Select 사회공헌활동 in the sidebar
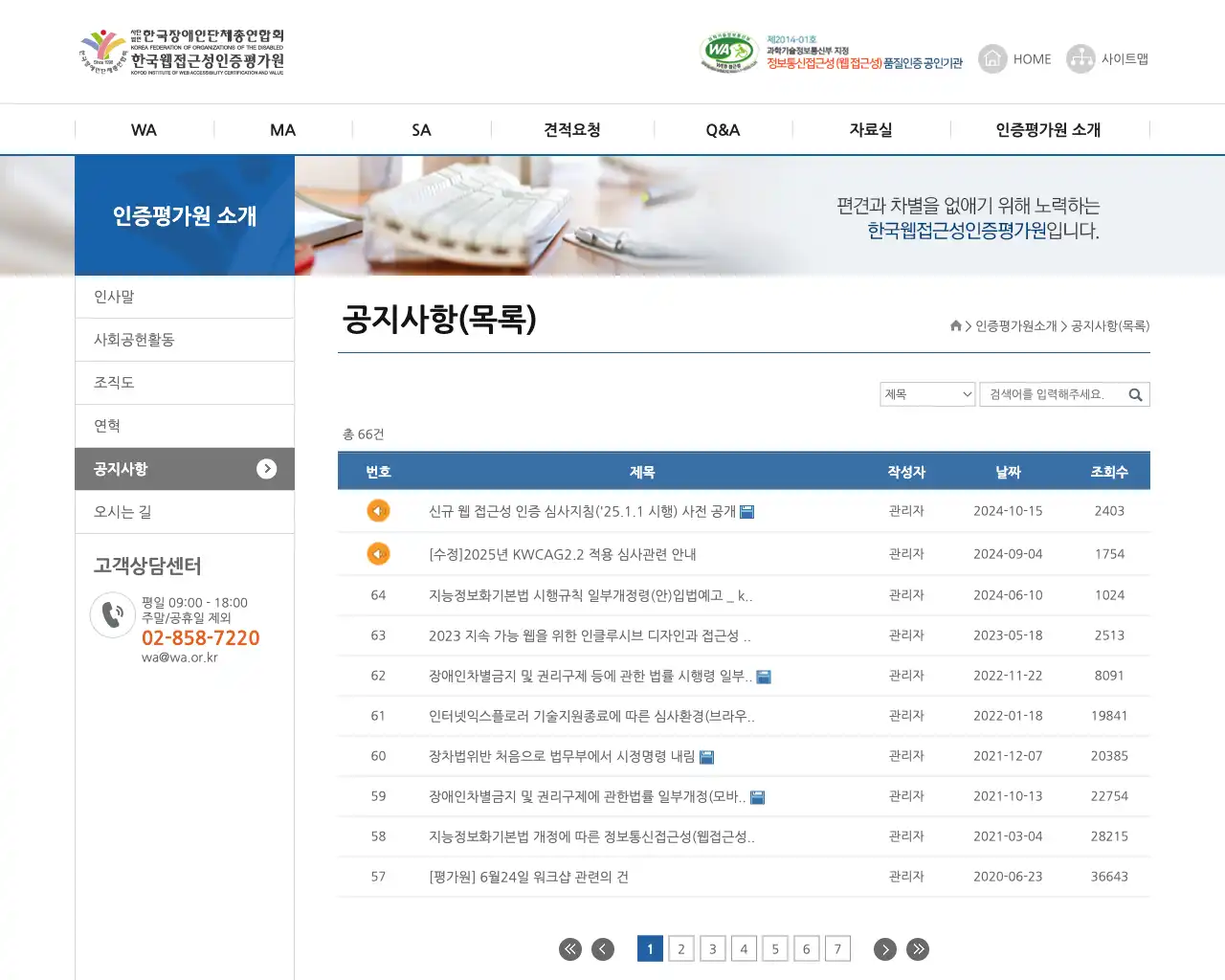The height and width of the screenshot is (980, 1225). (x=185, y=340)
